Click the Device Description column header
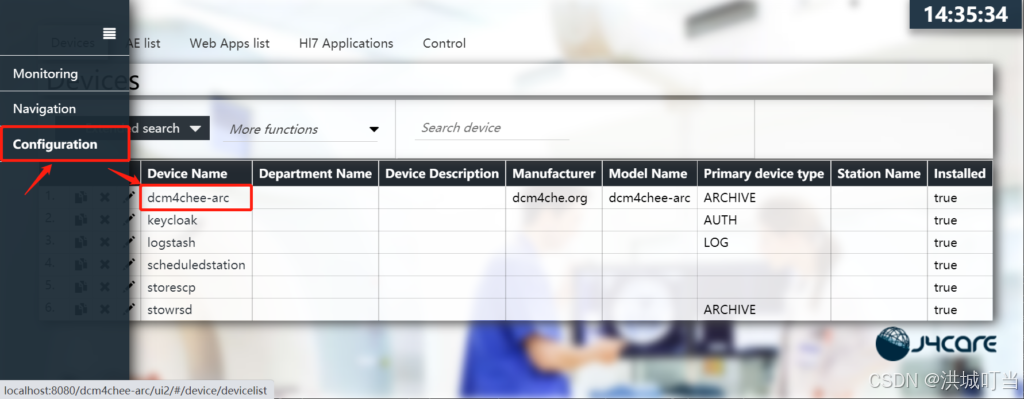This screenshot has height=399, width=1024. pyautogui.click(x=442, y=174)
